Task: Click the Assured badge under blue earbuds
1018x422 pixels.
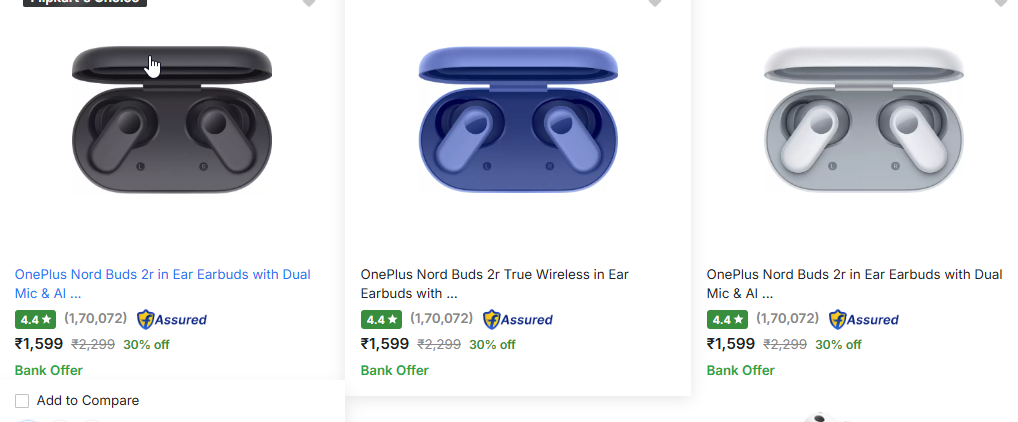Action: [x=517, y=319]
